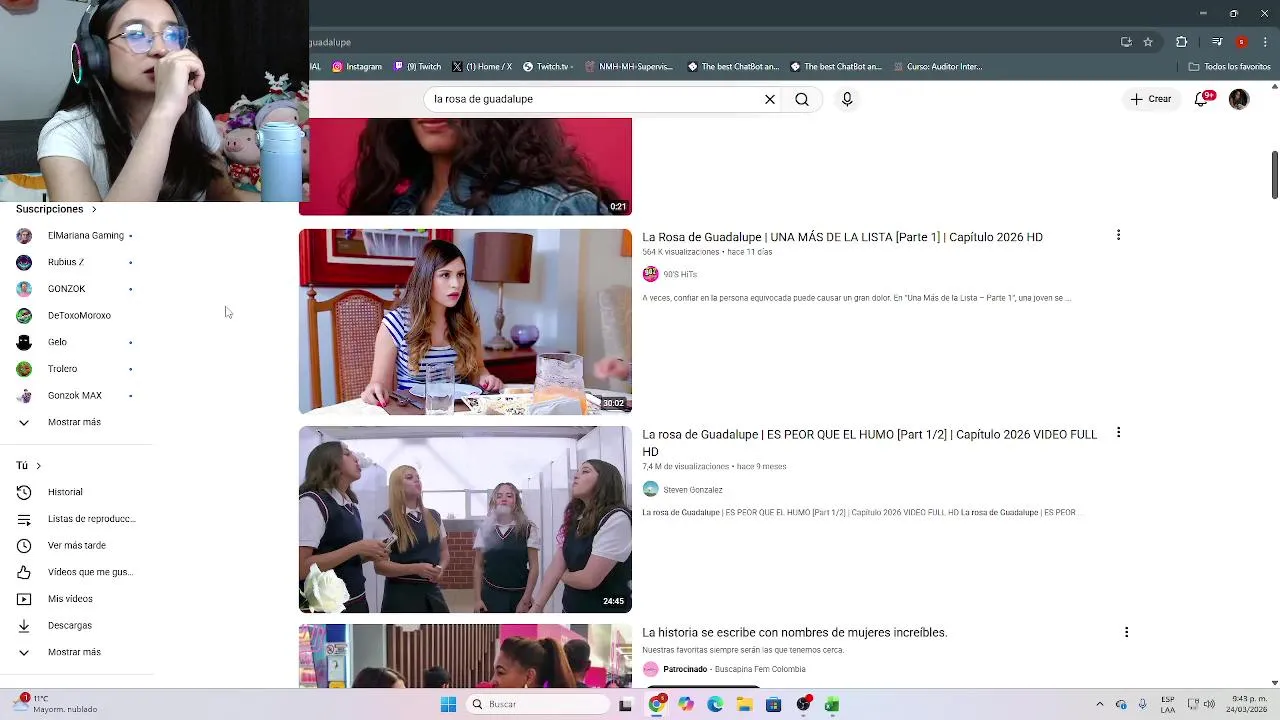The height and width of the screenshot is (720, 1280).
Task: Open Excel from the taskbar
Action: tap(832, 704)
